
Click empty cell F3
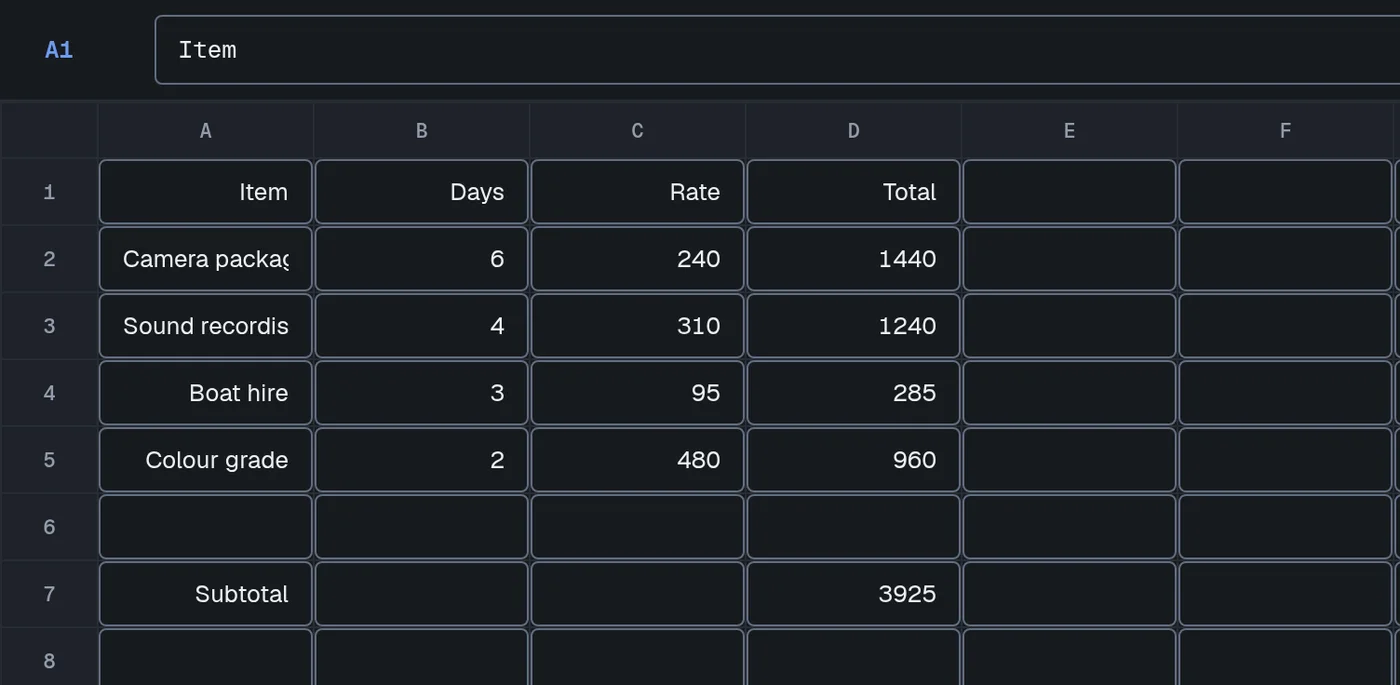1286,326
